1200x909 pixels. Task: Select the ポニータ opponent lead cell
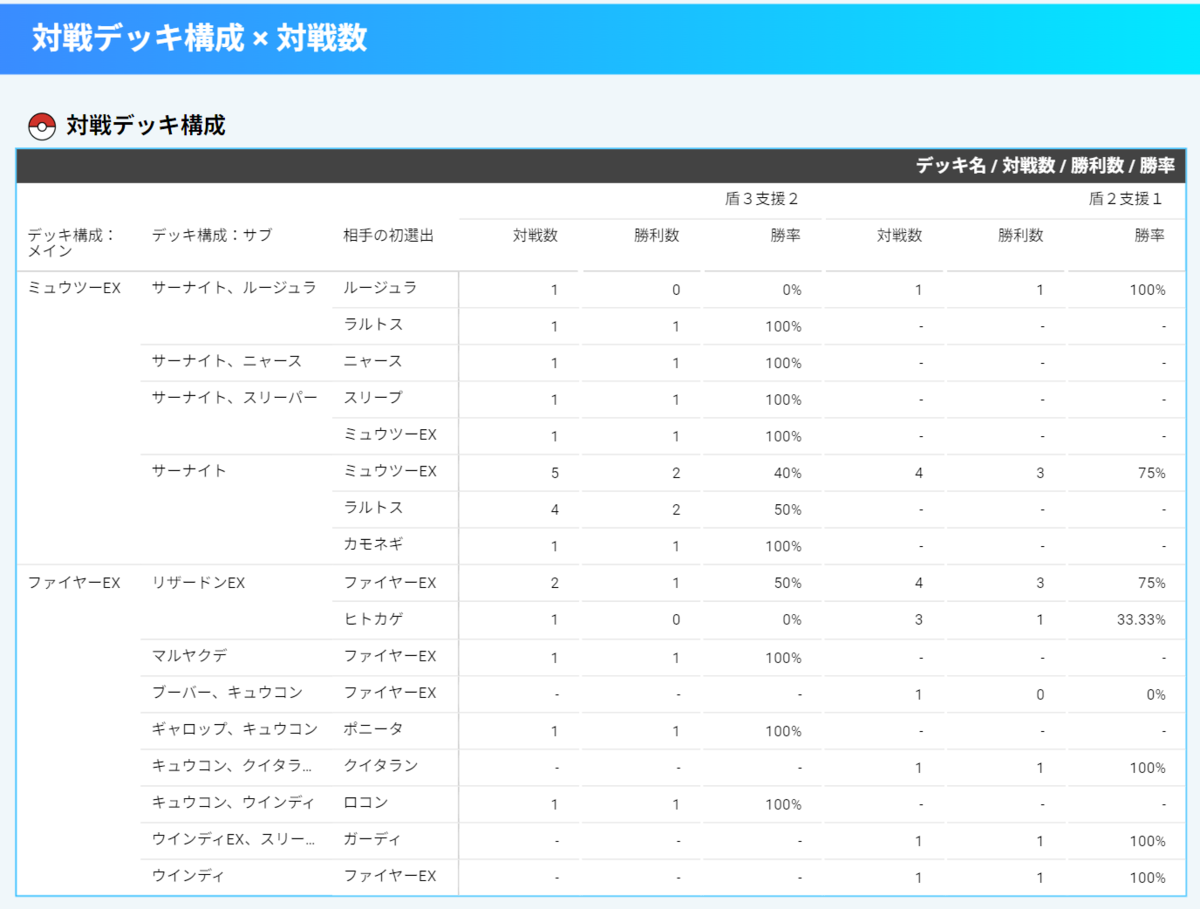372,729
